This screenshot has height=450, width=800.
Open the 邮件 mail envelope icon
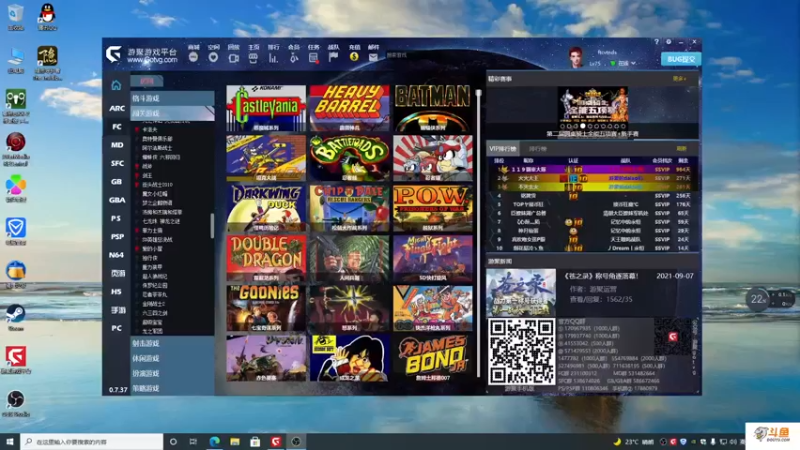(373, 58)
